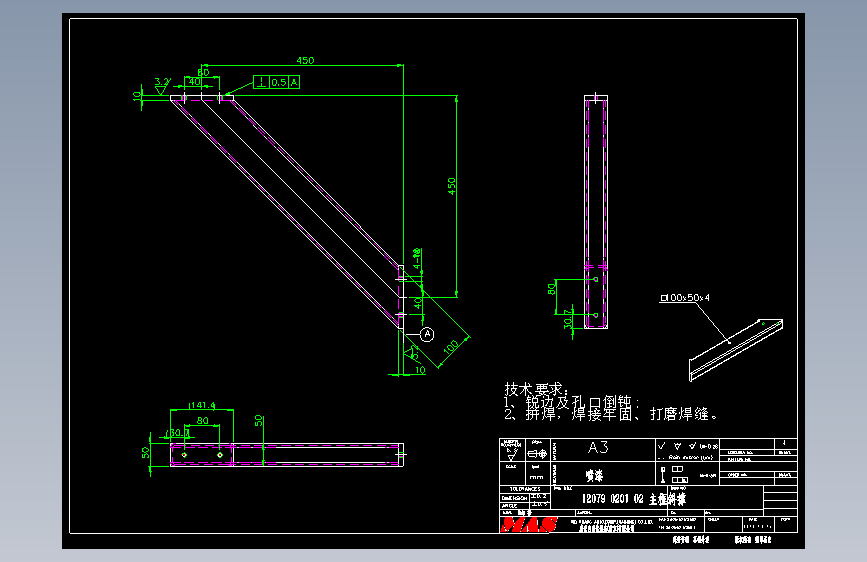Select the first-angle projection symbol in title block
The width and height of the screenshot is (867, 562).
[537, 454]
